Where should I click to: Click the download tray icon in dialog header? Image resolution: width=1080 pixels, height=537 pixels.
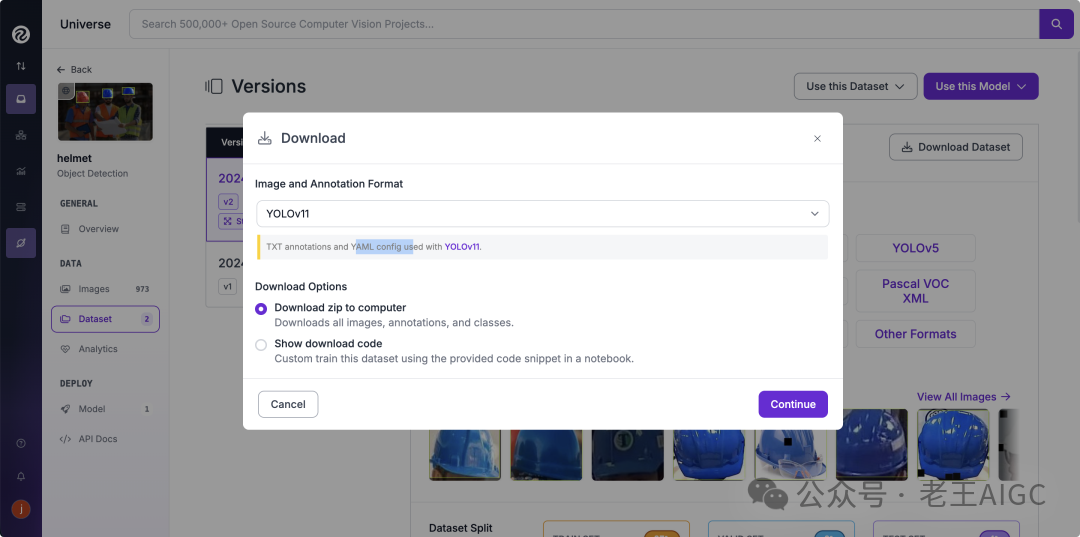[265, 138]
